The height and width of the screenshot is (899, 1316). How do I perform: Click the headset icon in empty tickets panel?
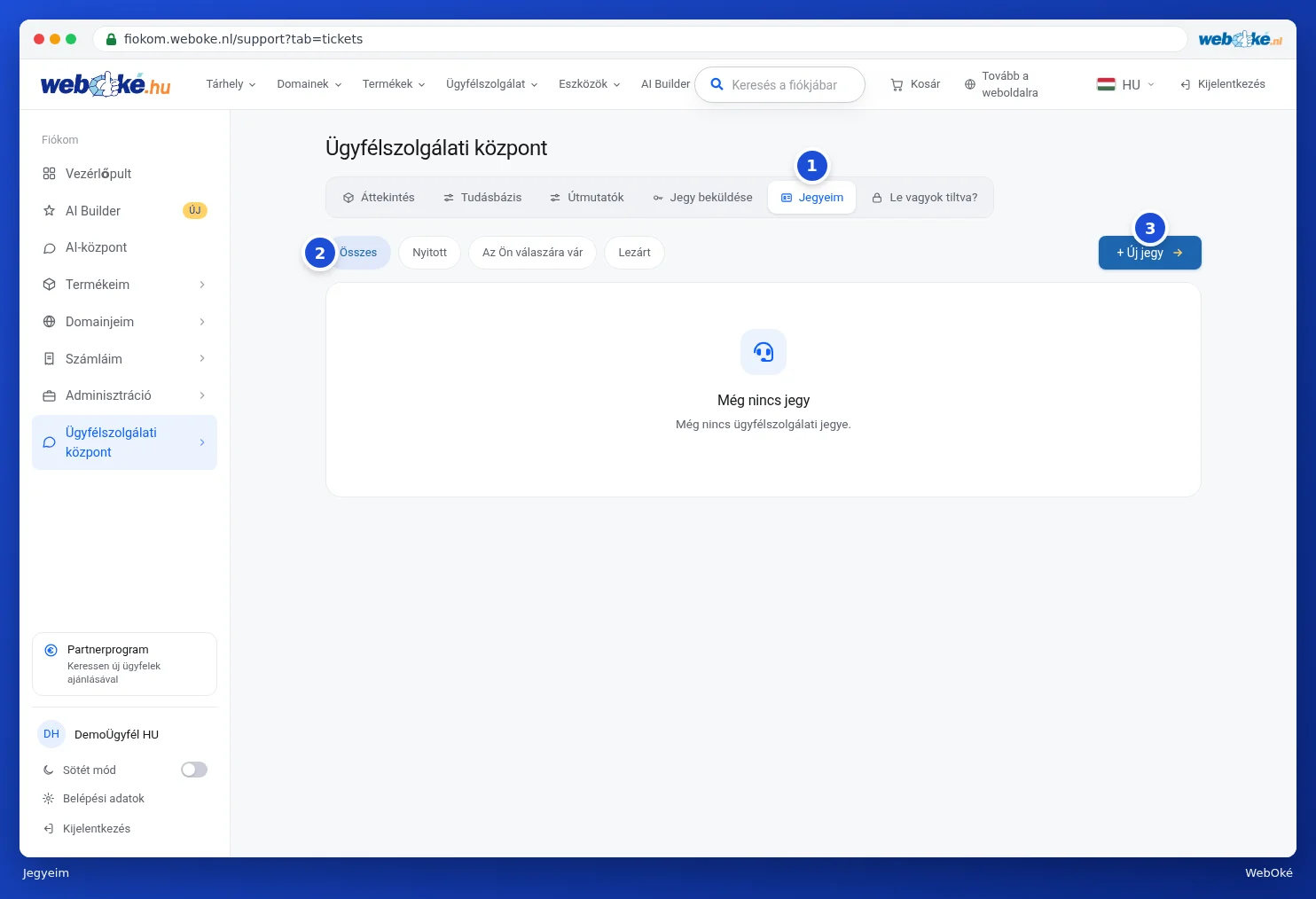pos(764,352)
